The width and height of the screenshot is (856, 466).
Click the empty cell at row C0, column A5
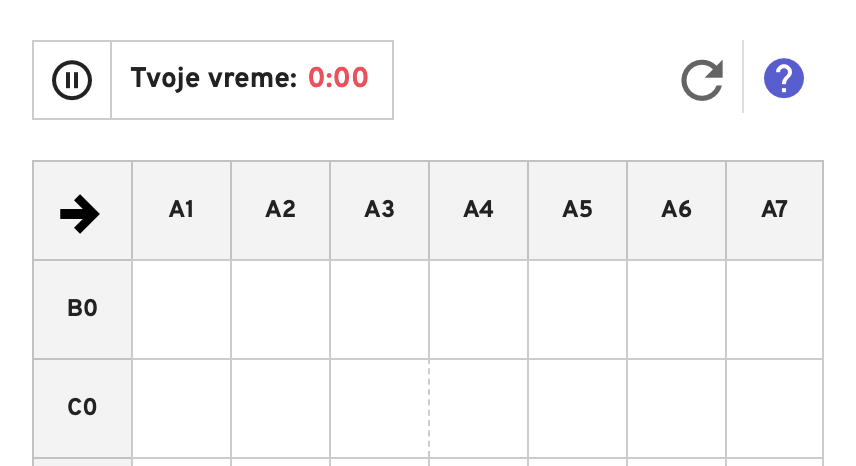click(x=578, y=408)
